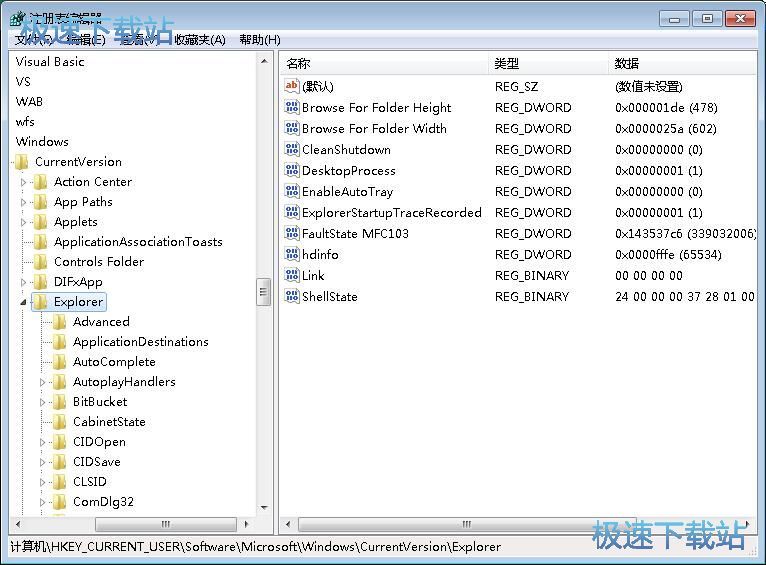Click the AutoComplete folder icon
Screen dimensions: 766x565
60,362
